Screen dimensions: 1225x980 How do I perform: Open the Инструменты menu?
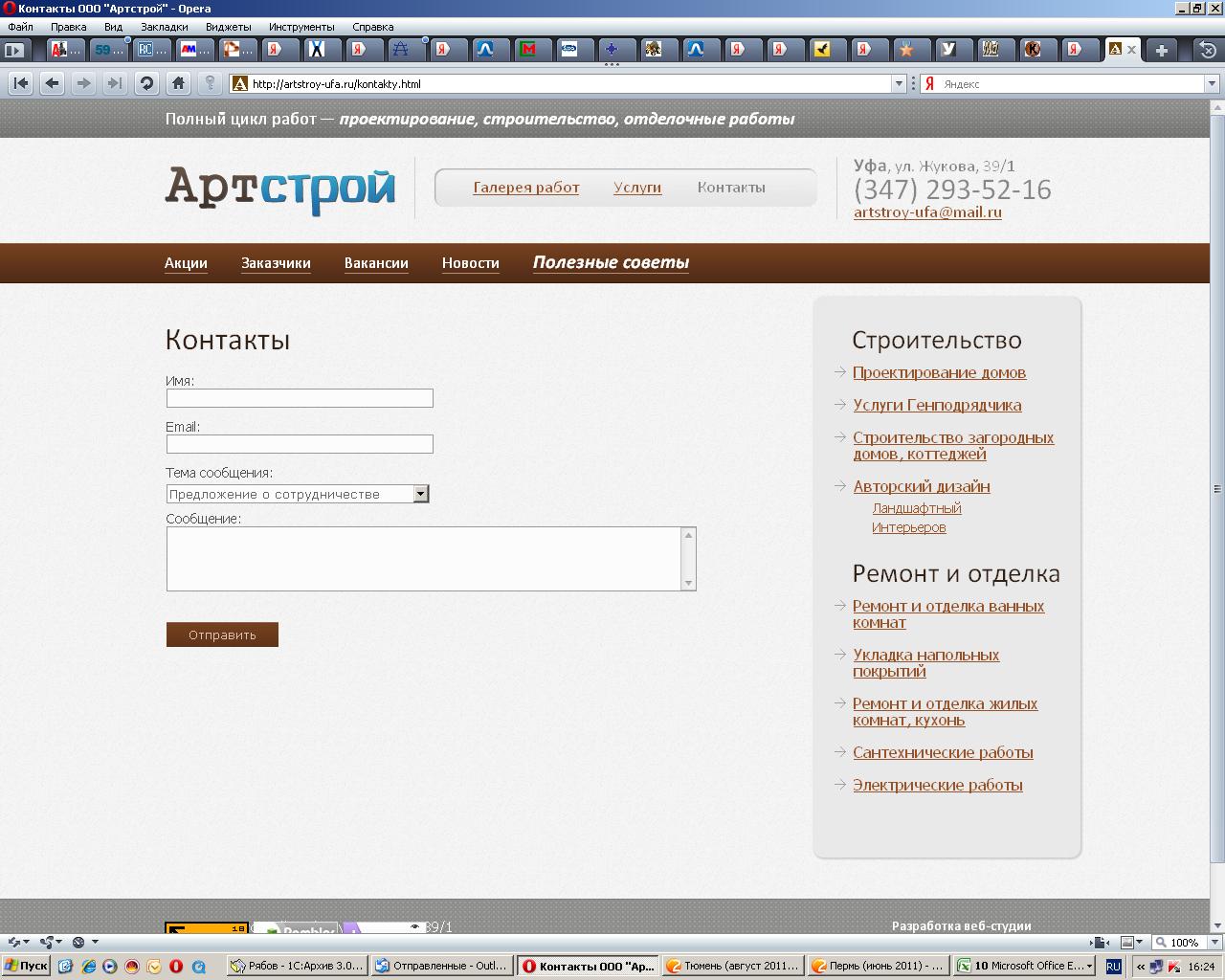301,27
